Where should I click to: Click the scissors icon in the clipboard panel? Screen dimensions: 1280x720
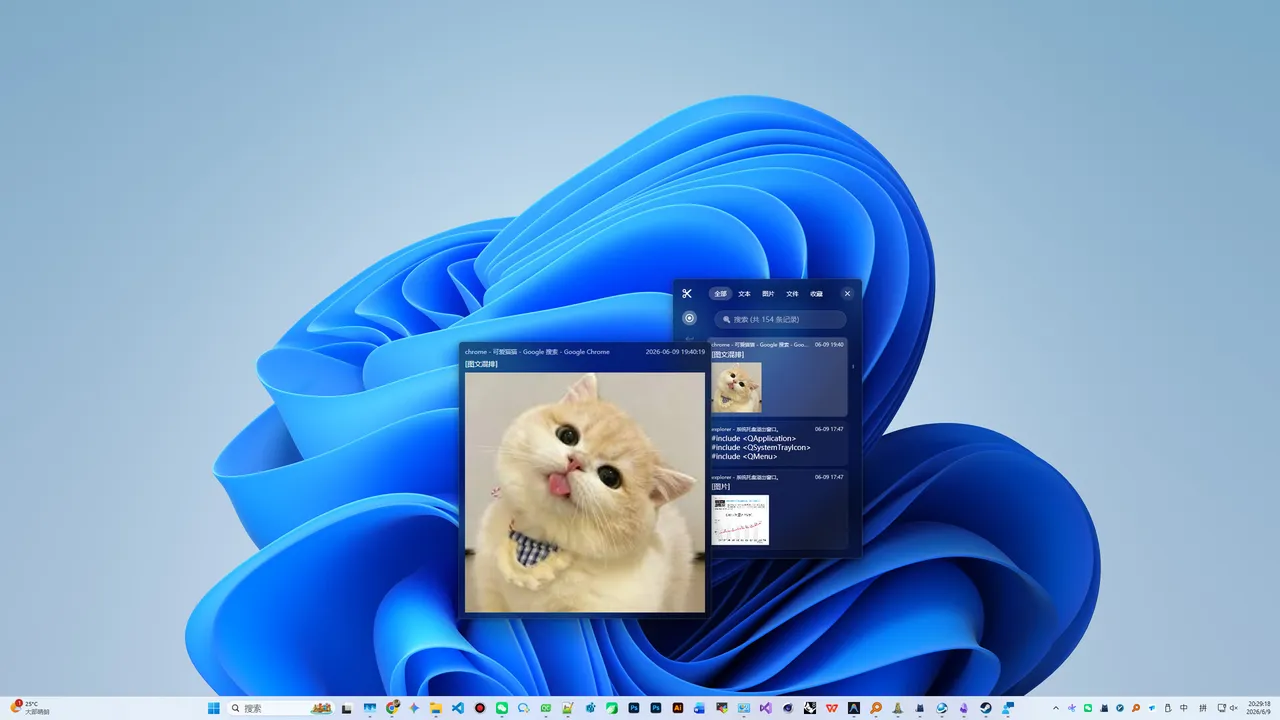pyautogui.click(x=687, y=294)
